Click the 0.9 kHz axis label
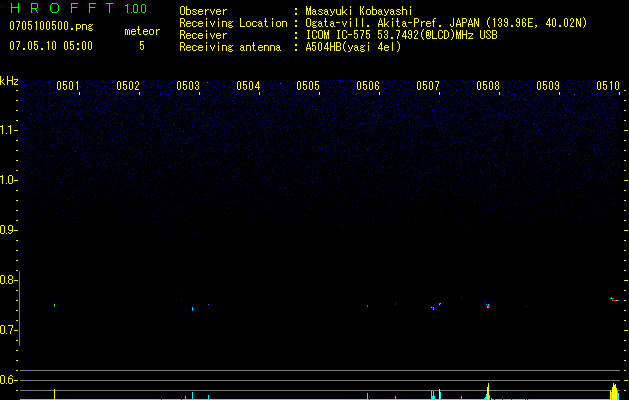 [x=7, y=230]
